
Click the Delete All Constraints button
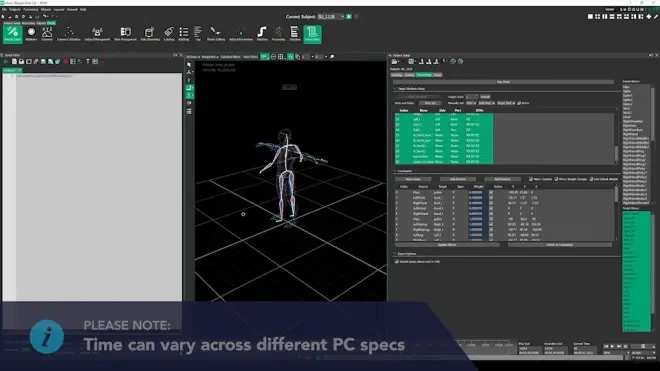(559, 245)
